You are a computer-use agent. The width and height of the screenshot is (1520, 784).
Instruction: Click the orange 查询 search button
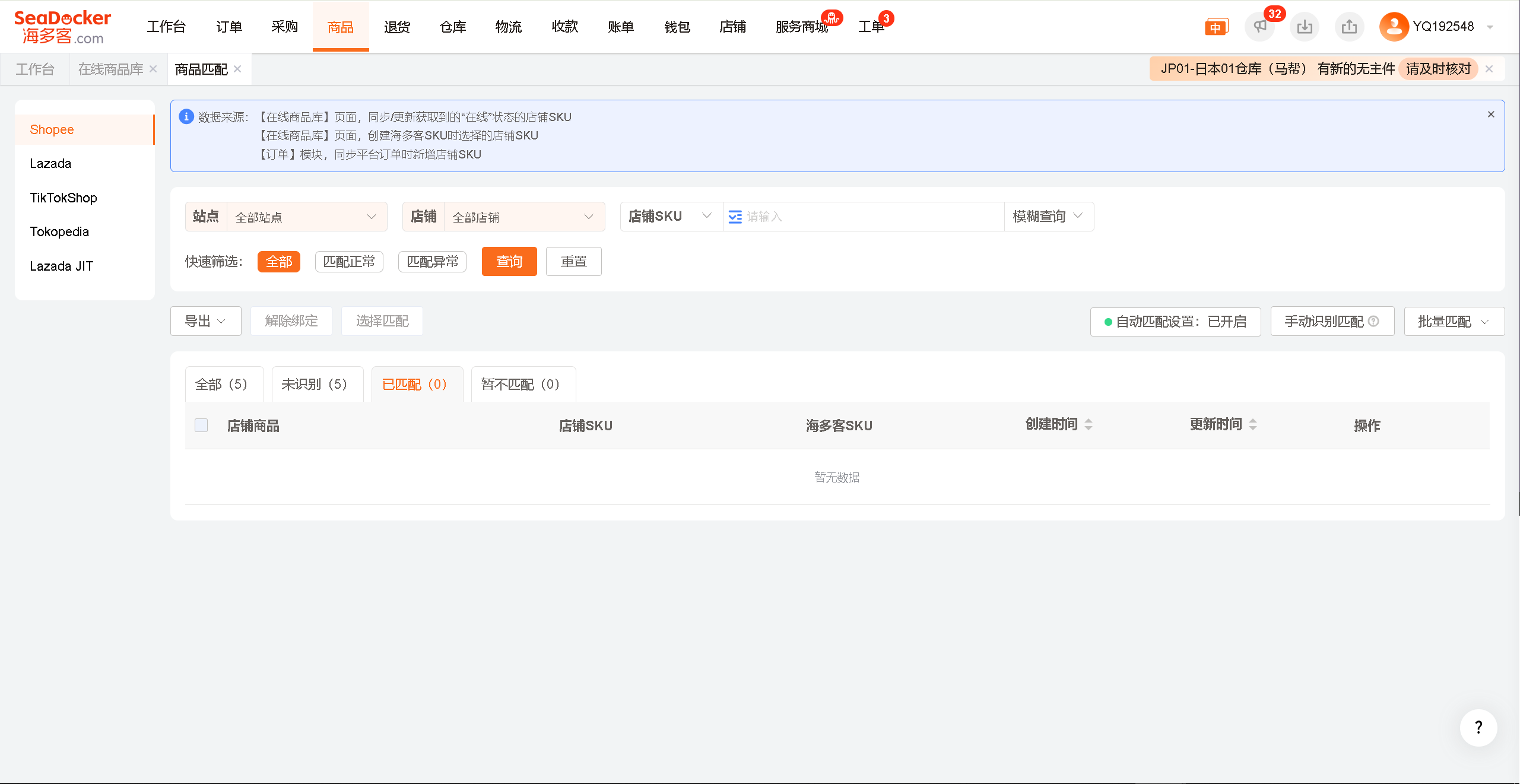(x=509, y=262)
